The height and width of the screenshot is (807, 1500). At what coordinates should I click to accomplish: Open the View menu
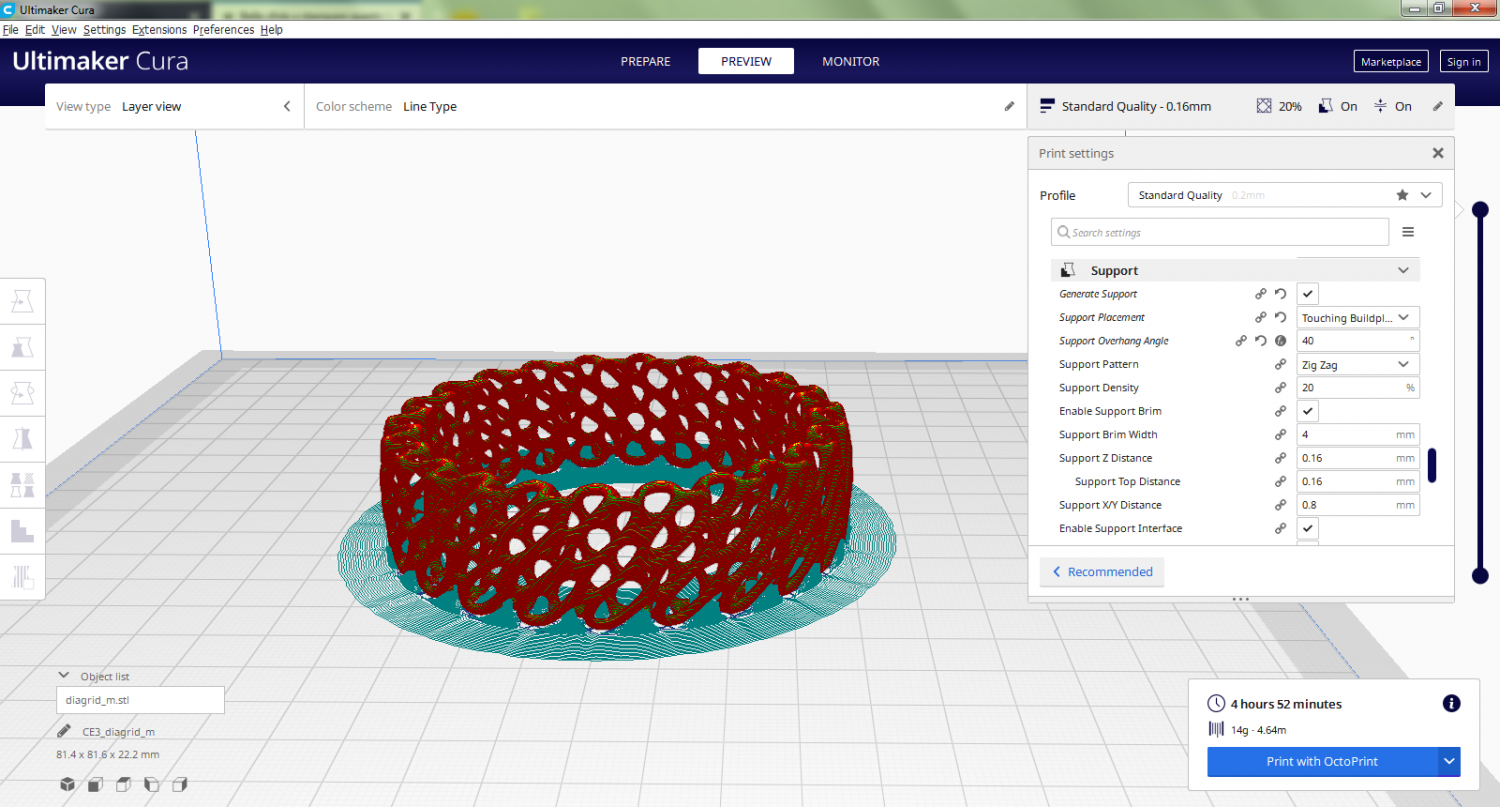(64, 30)
